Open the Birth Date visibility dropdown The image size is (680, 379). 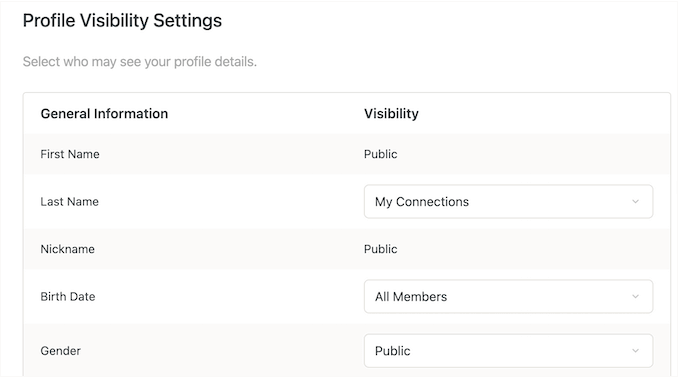point(508,297)
